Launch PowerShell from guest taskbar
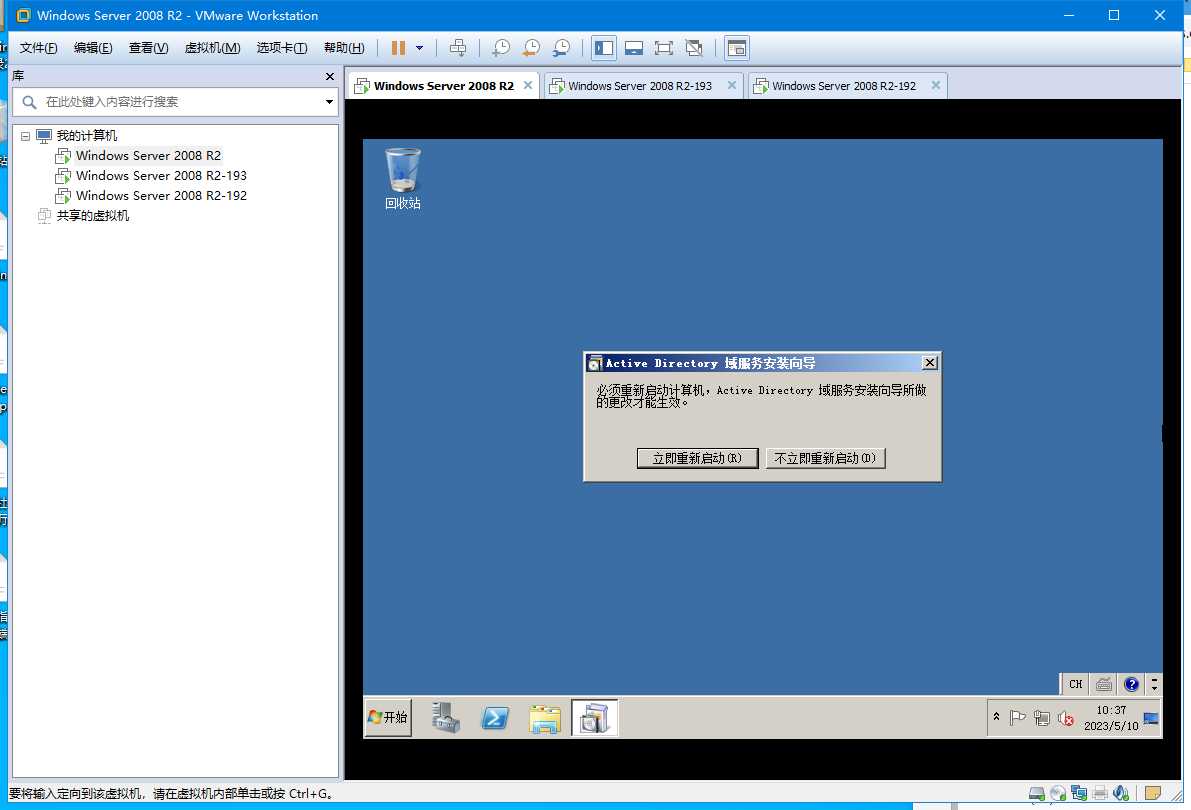Screen dimensions: 1191x810 tap(495, 717)
